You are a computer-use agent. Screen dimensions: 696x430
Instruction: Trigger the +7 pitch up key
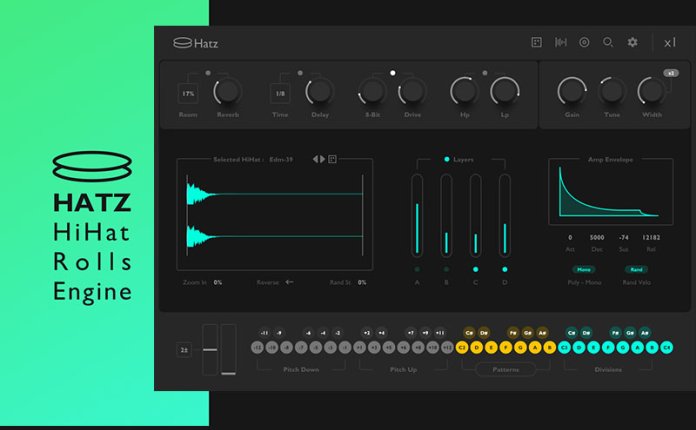coord(411,333)
